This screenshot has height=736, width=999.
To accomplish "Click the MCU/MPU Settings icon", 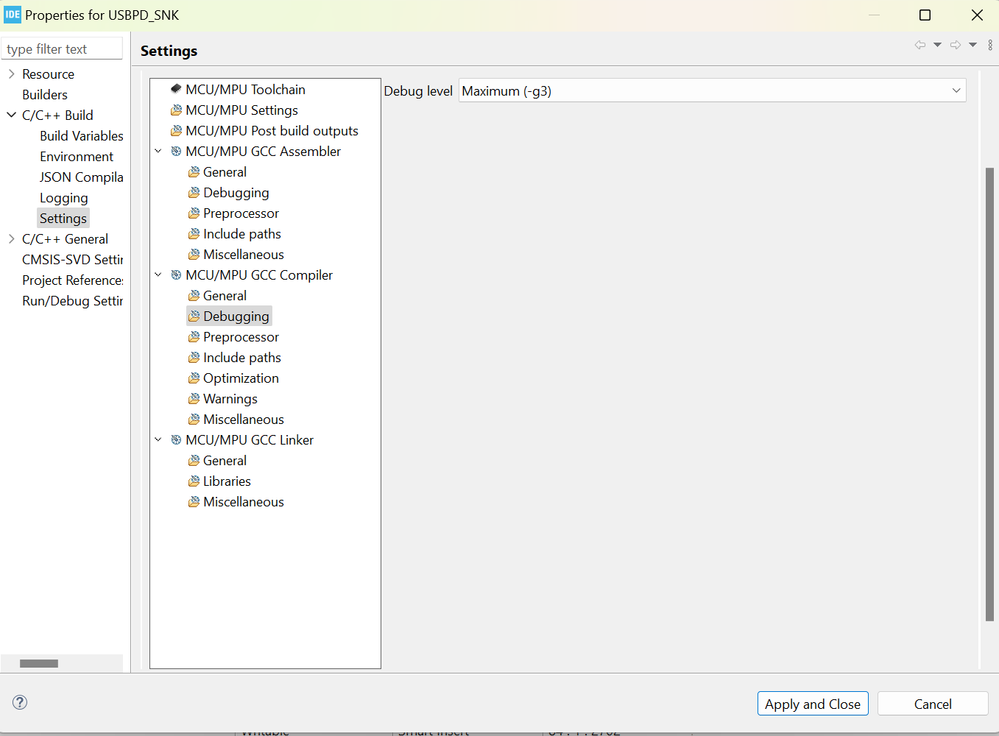I will pyautogui.click(x=176, y=110).
